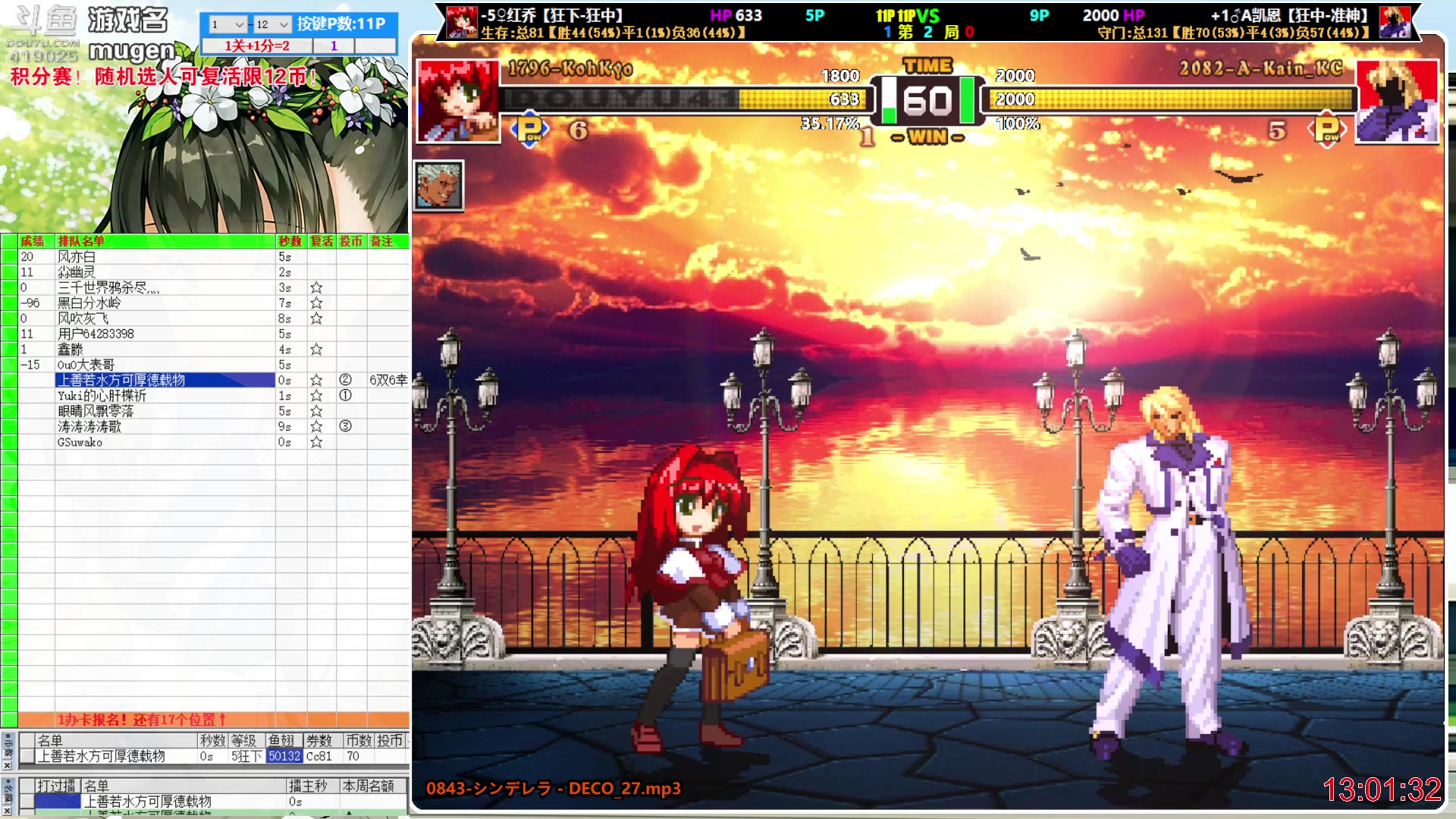Select queue row '三千世界鸦杀尽'
The image size is (1456, 819).
tap(165, 288)
